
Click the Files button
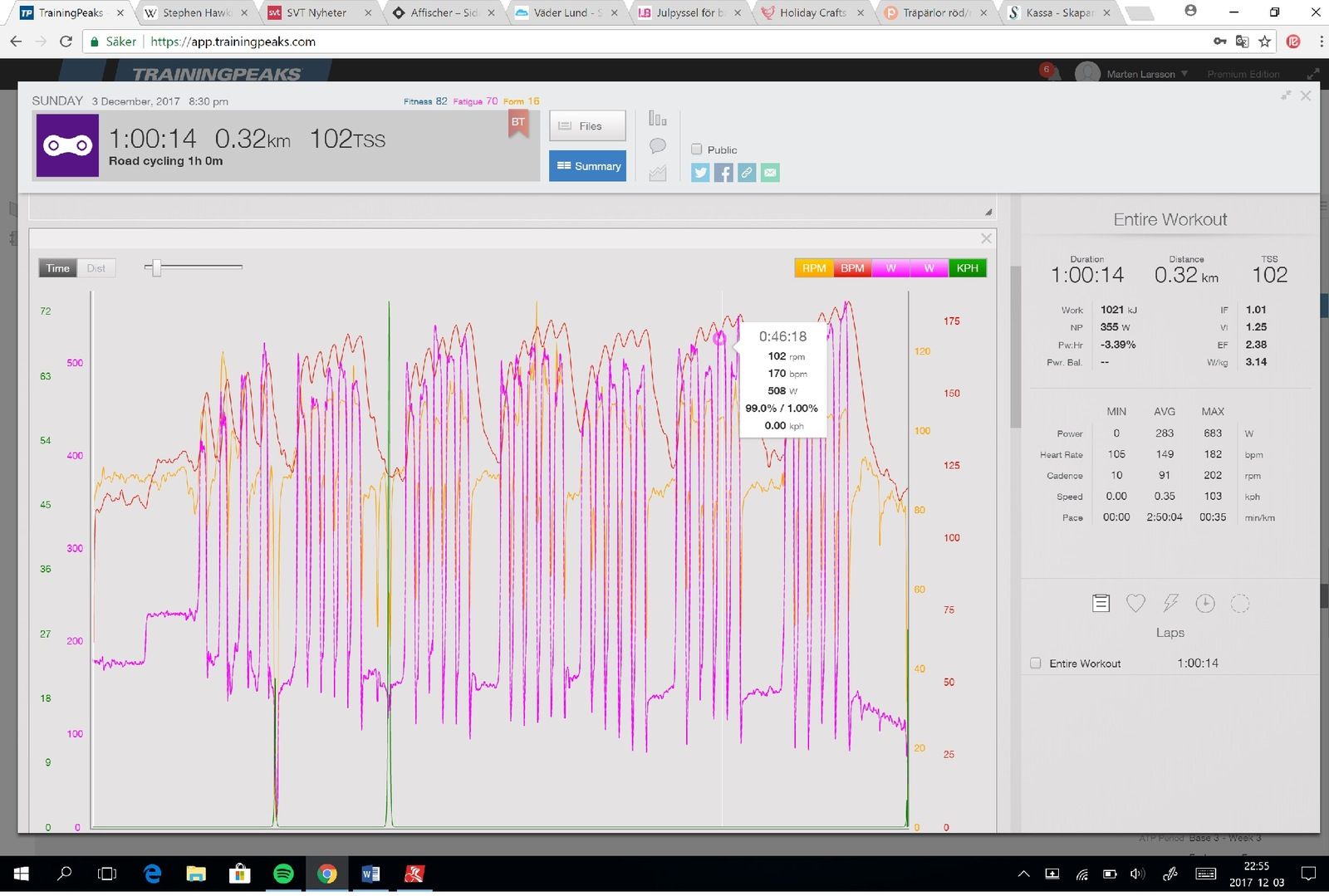587,126
